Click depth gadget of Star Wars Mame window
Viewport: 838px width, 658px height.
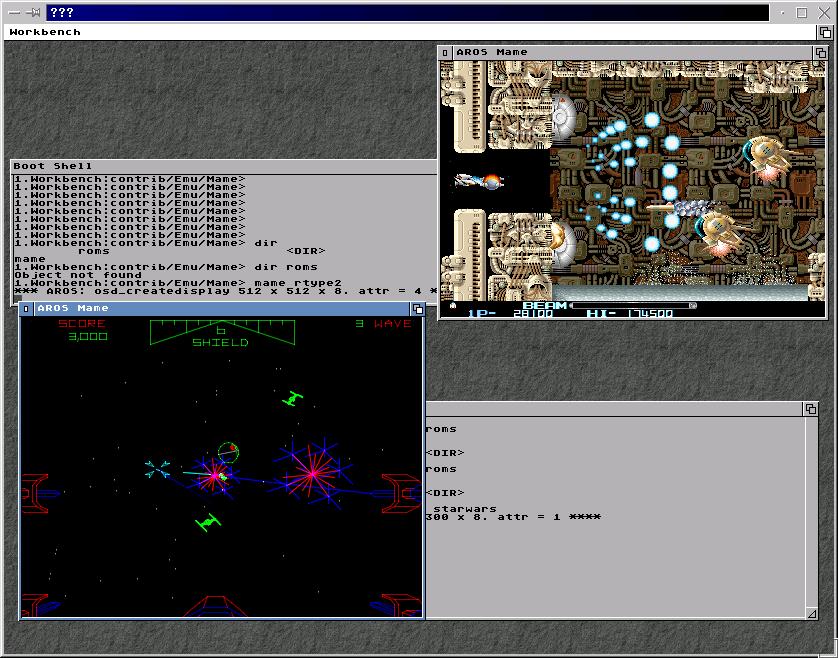click(x=417, y=309)
